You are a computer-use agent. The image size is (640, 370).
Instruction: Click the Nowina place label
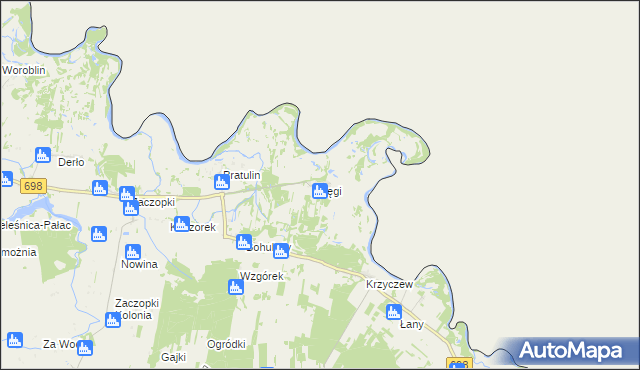(x=139, y=264)
